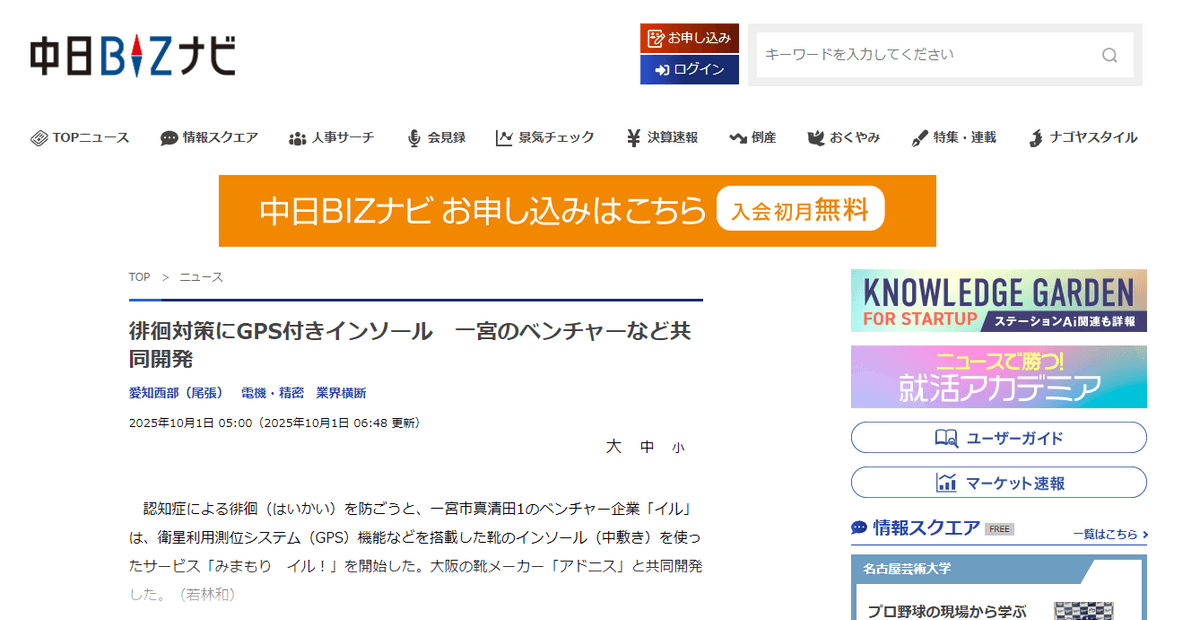Image resolution: width=1200 pixels, height=620 pixels.
Task: Open the 決算速報 menu item
Action: point(661,138)
